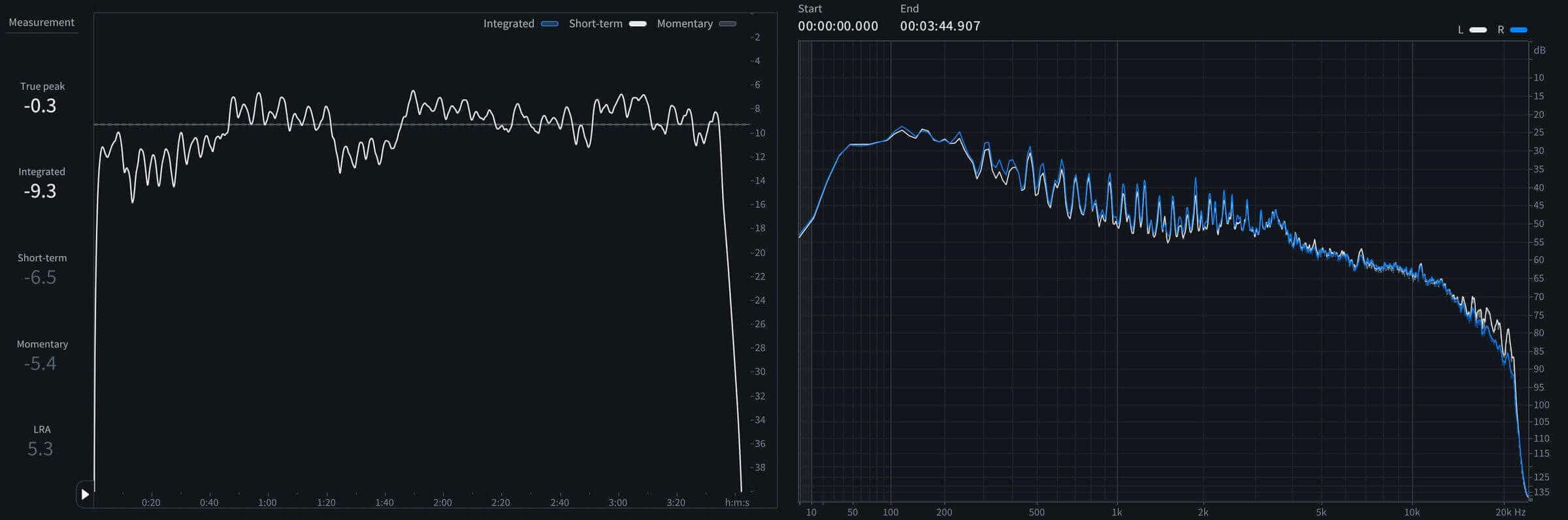Click the 2:00 timeline marker
This screenshot has width=1568, height=520.
tap(442, 502)
